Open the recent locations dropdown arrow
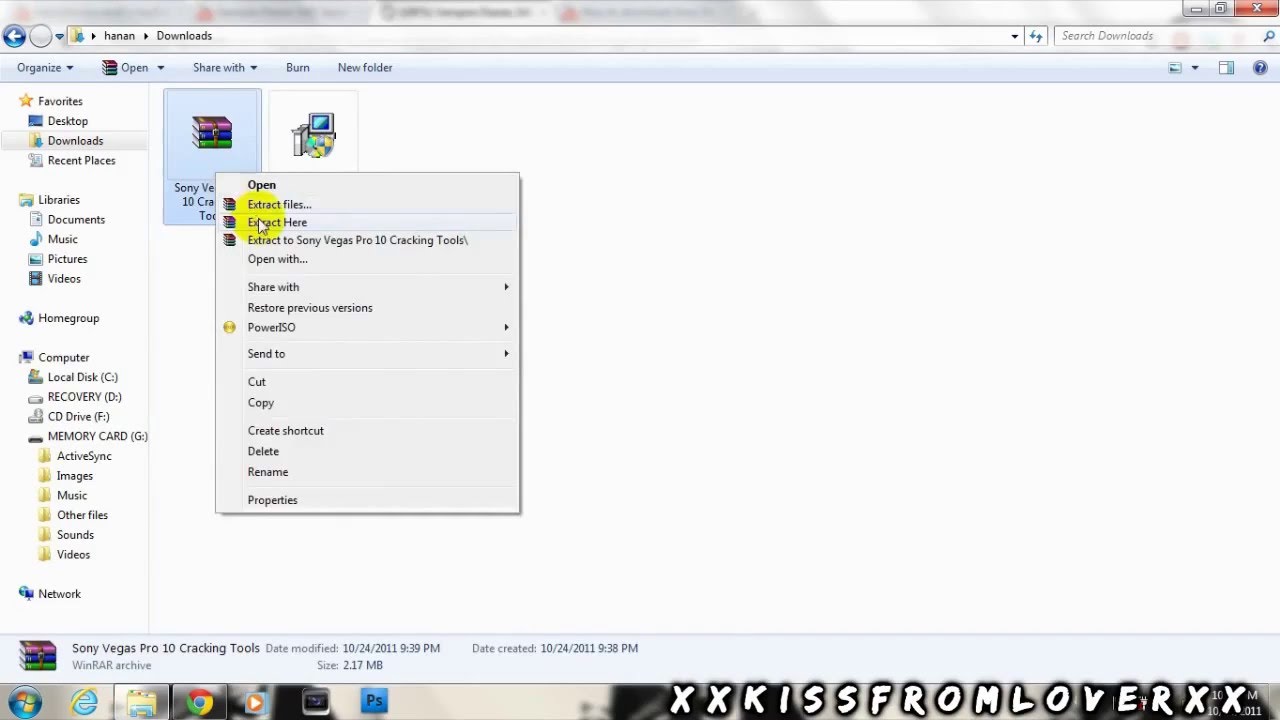This screenshot has width=1280, height=720. [59, 36]
